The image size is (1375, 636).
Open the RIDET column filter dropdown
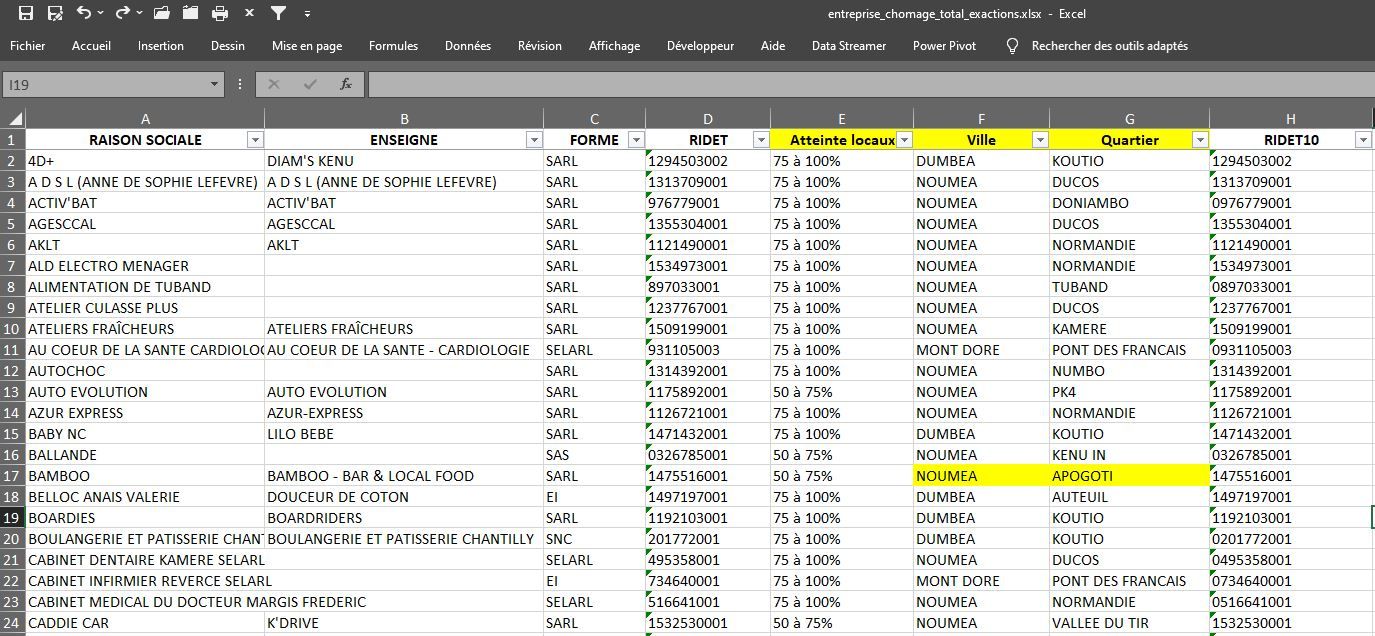[761, 140]
